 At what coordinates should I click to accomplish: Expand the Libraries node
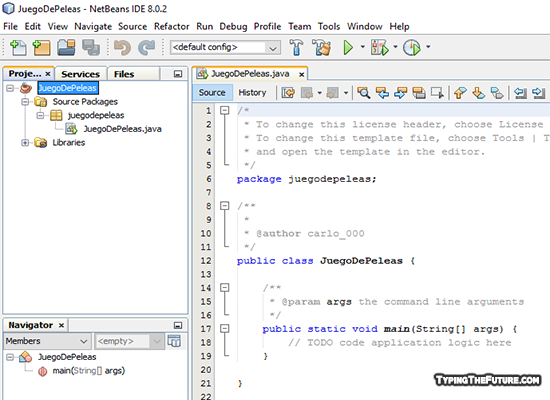25,142
